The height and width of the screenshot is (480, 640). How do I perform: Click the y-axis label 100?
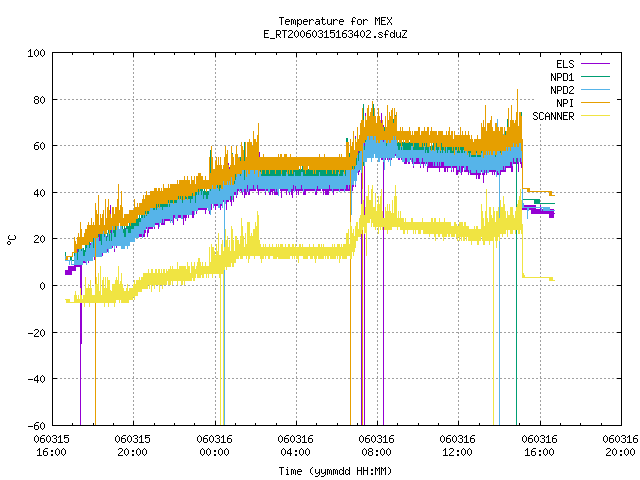(36, 53)
